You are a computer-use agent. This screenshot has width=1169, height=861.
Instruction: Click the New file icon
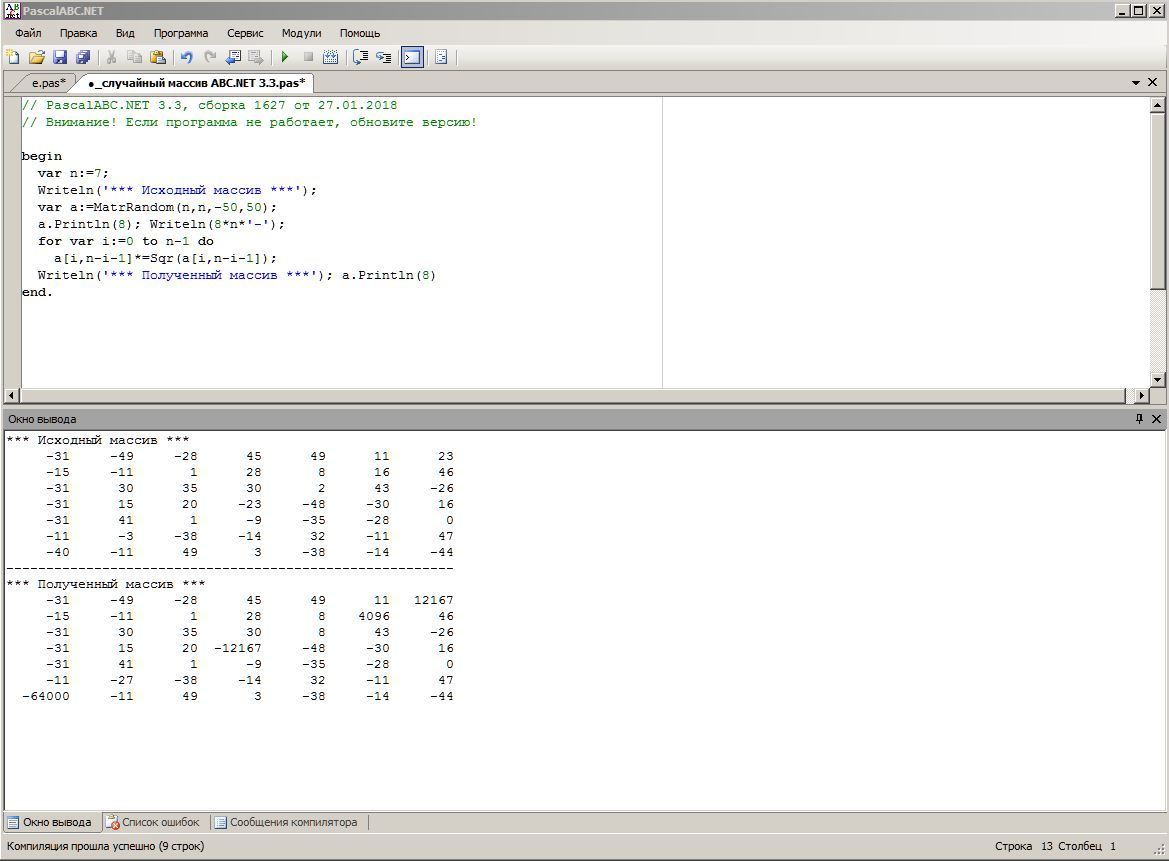tap(13, 58)
